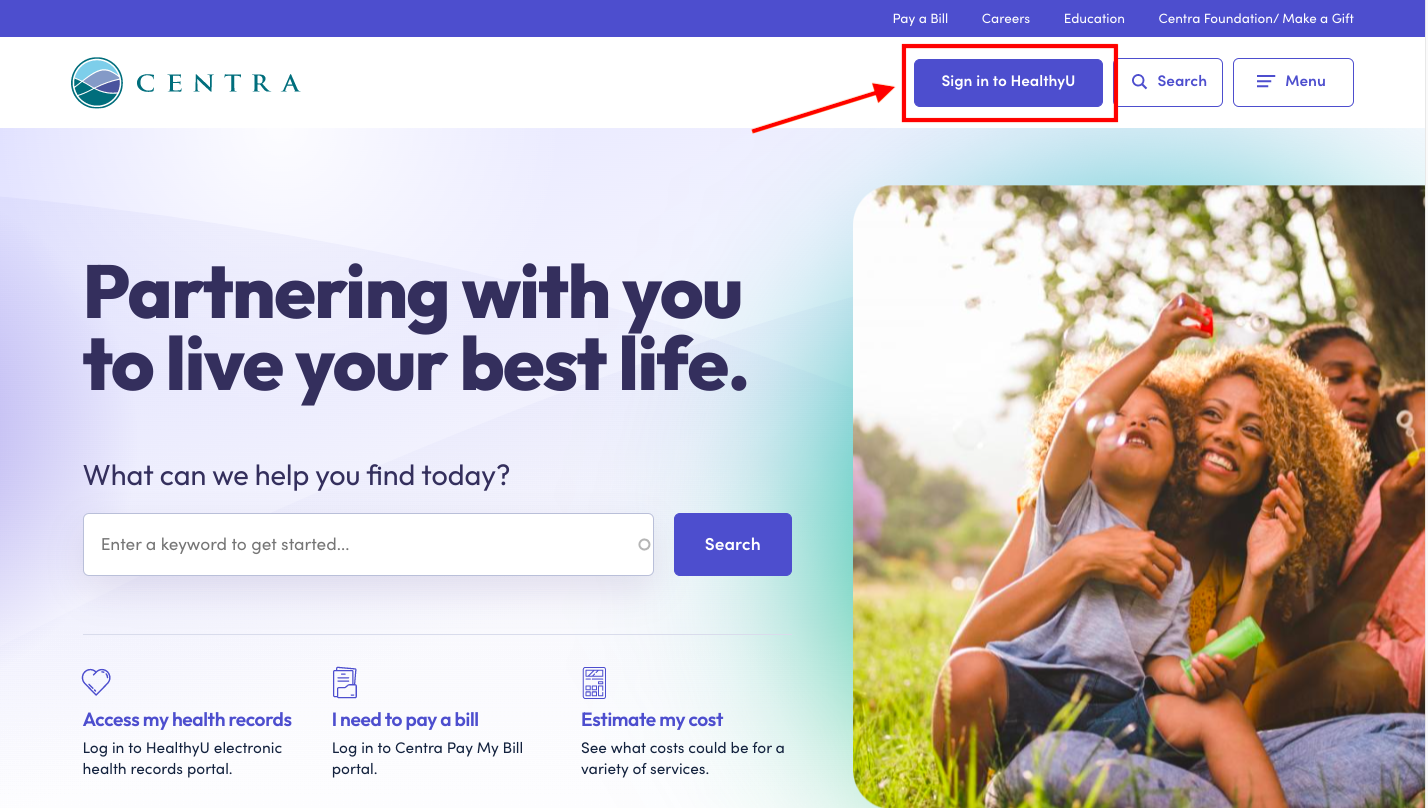1428x808 pixels.
Task: Click the family blowing bubbles photo
Action: coord(1140,496)
